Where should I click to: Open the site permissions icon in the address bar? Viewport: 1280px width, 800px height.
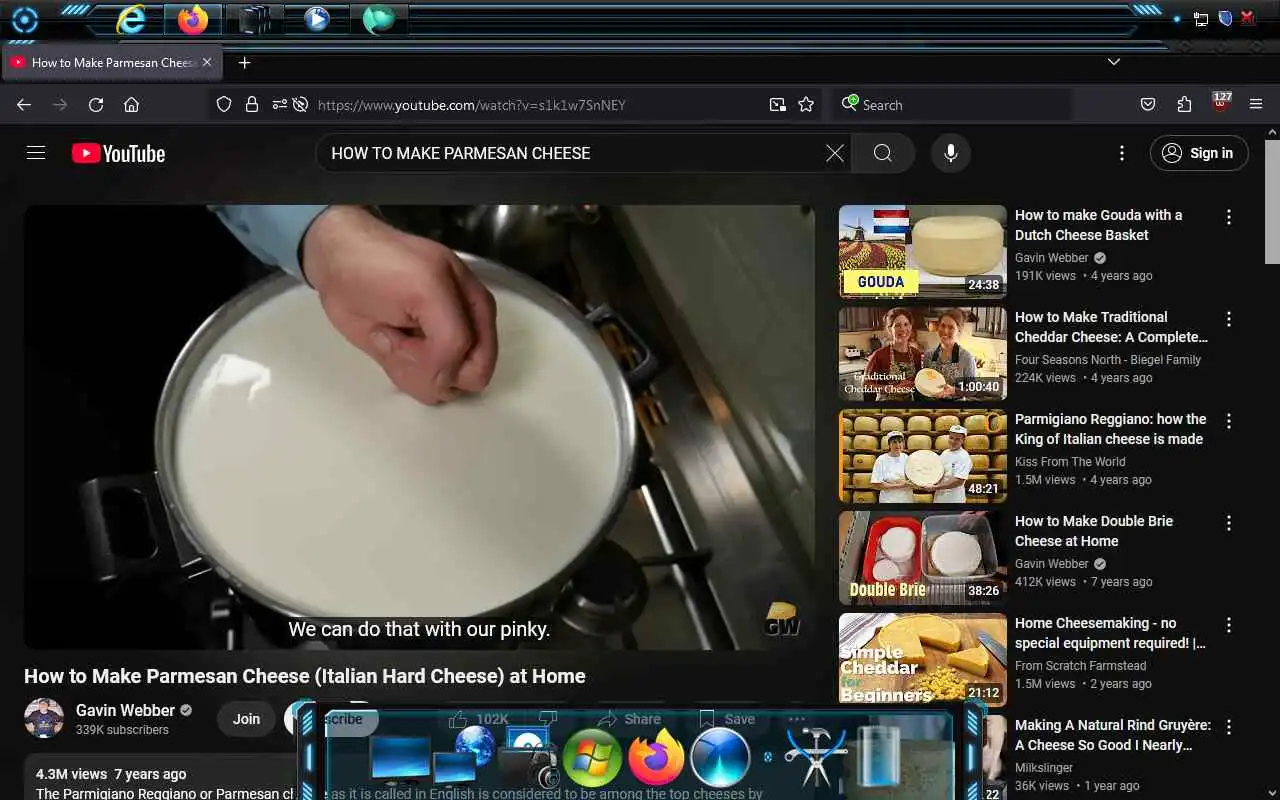tap(278, 105)
